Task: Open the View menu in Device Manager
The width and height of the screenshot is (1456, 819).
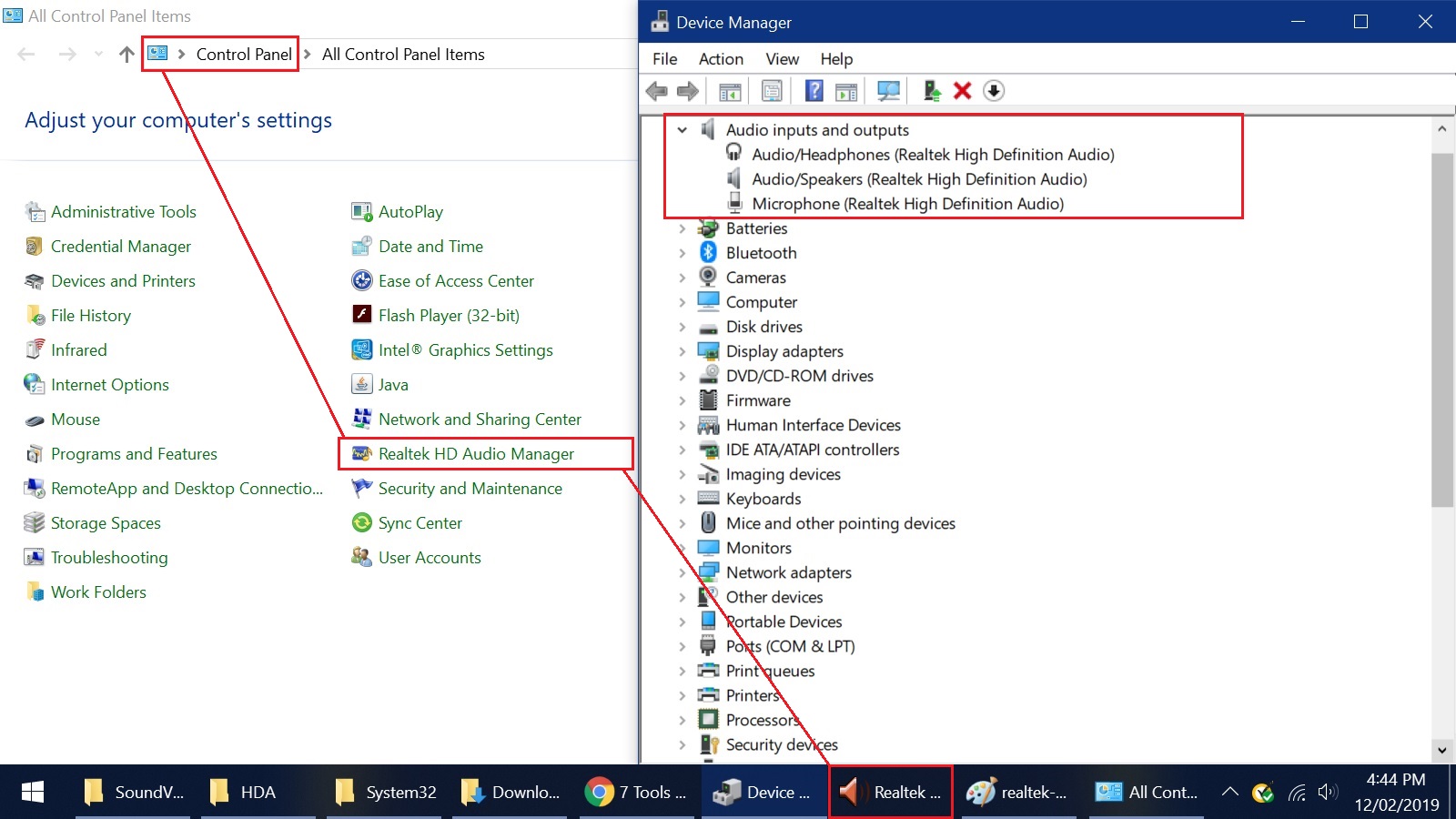Action: 782,59
